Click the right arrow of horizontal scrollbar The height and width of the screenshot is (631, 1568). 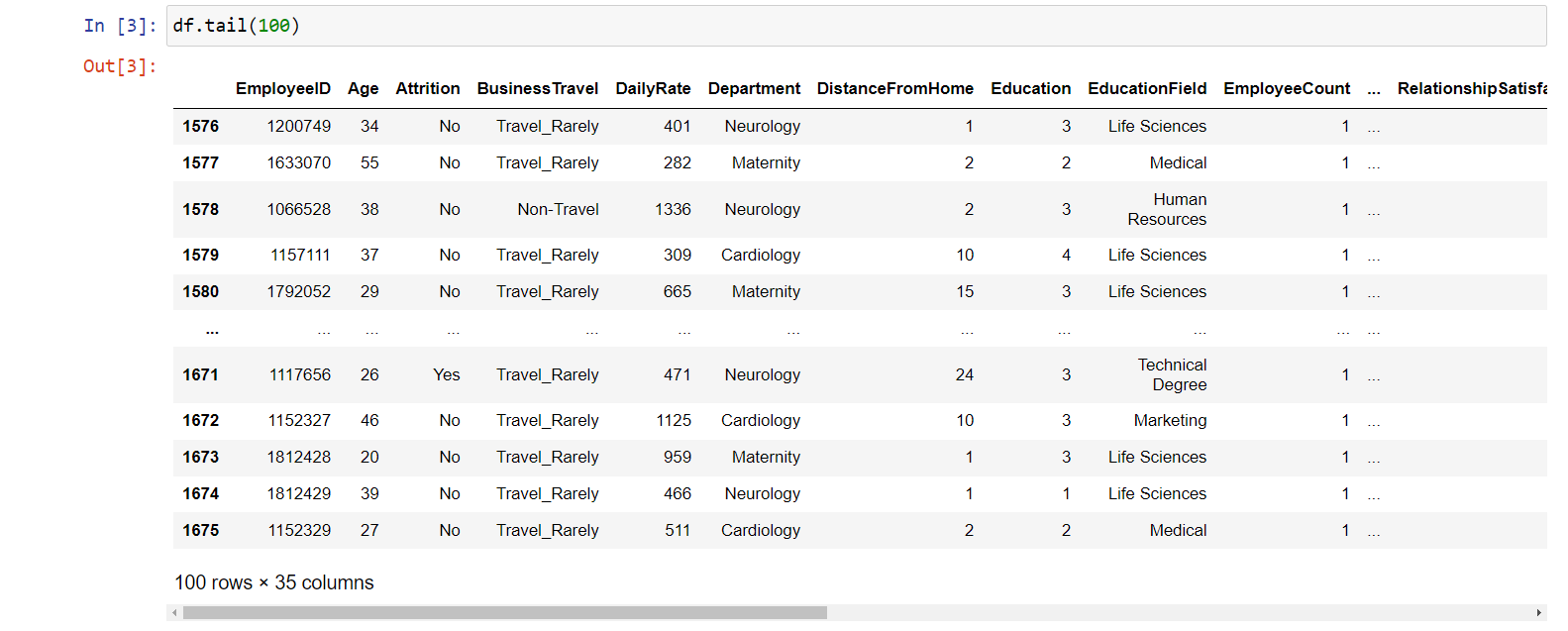[x=1539, y=613]
